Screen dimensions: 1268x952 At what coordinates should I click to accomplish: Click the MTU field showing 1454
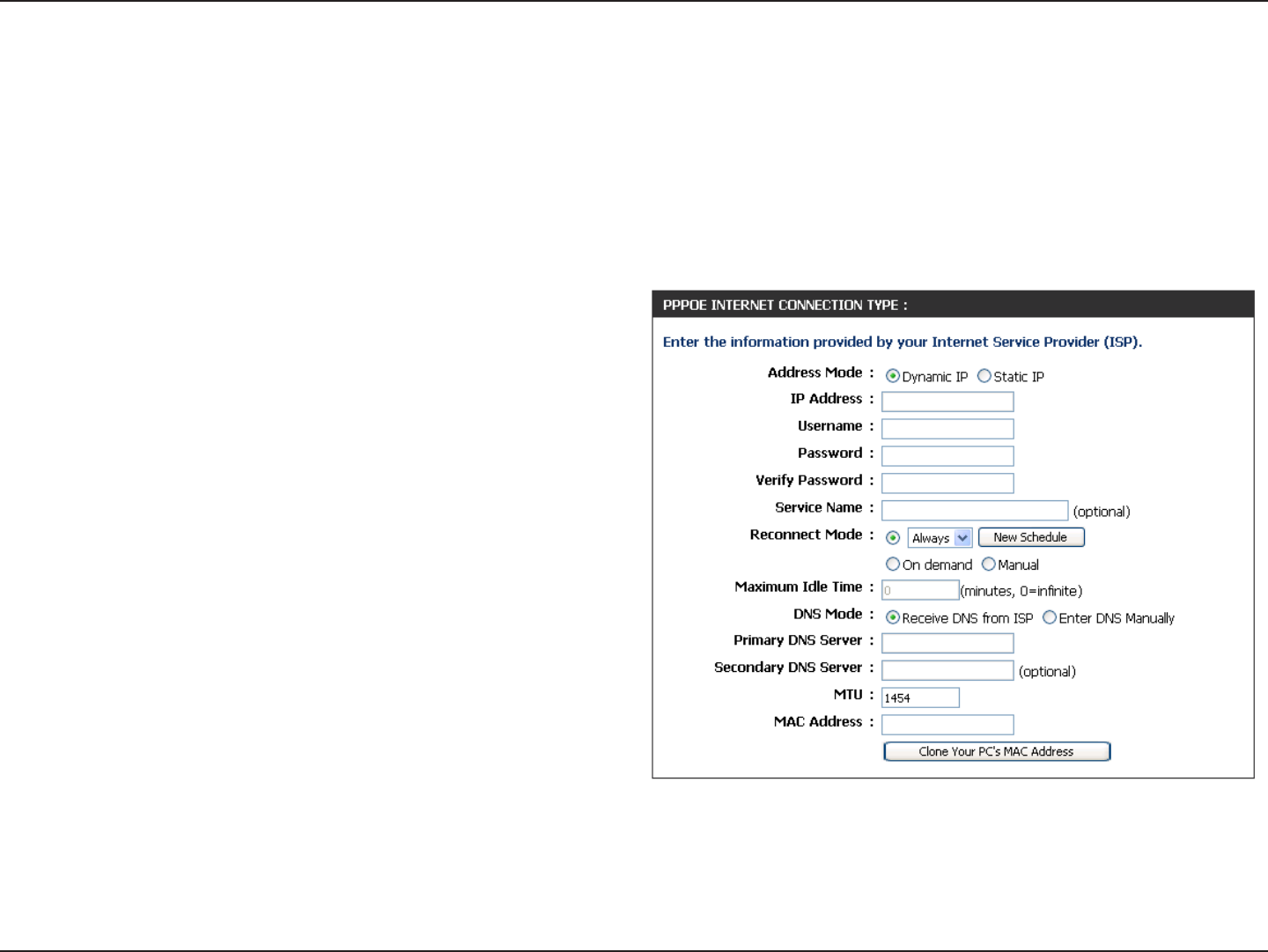(x=920, y=697)
